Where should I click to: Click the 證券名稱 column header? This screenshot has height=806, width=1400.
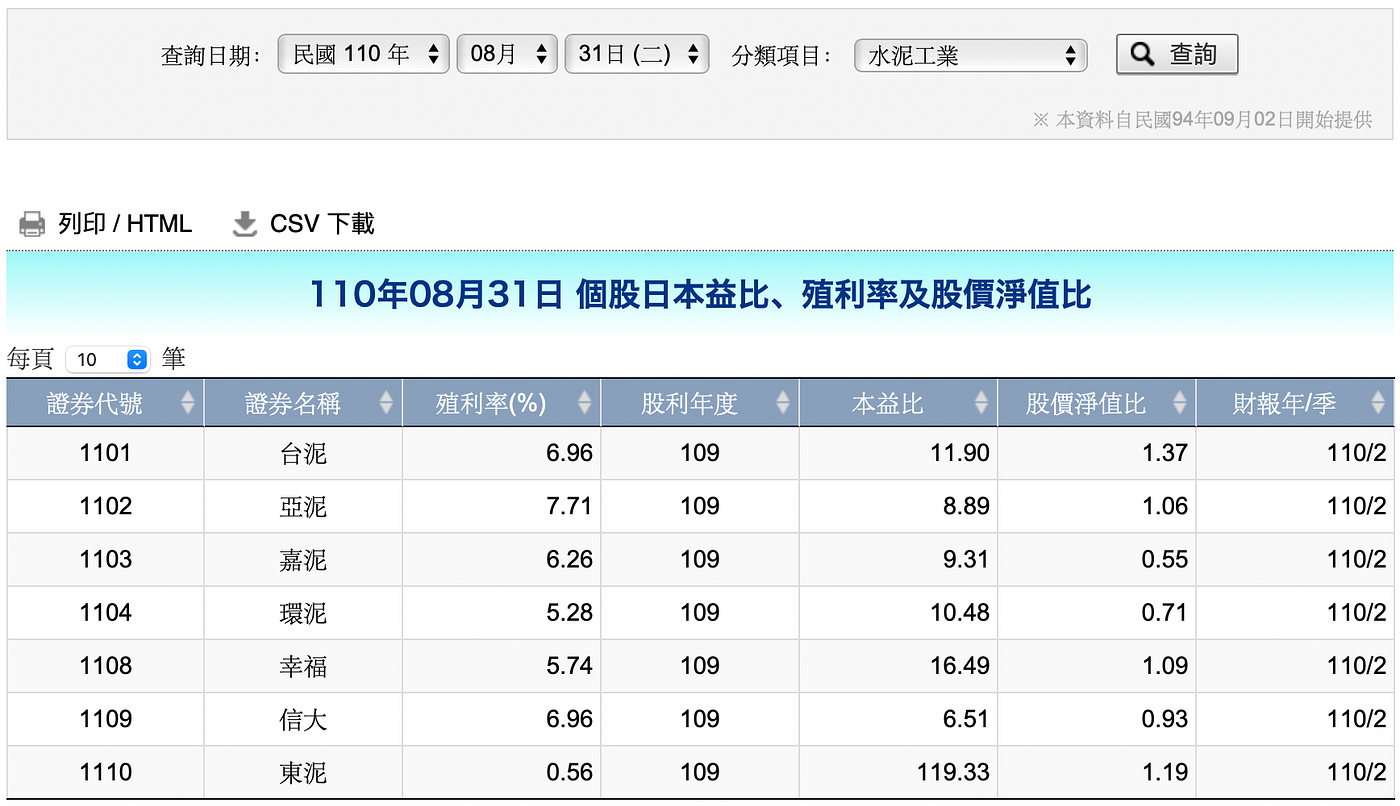pos(303,403)
